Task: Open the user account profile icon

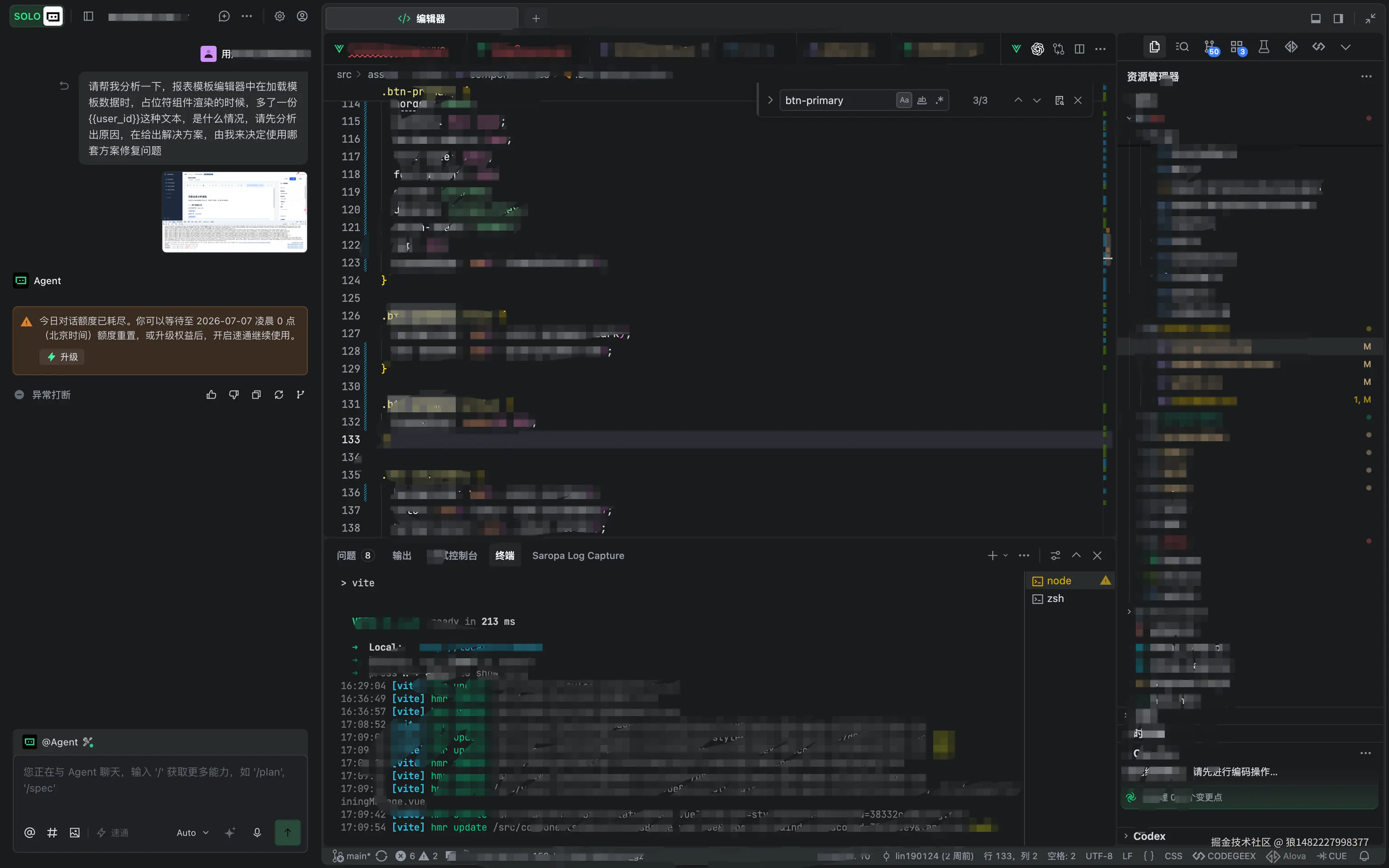Action: (x=303, y=16)
